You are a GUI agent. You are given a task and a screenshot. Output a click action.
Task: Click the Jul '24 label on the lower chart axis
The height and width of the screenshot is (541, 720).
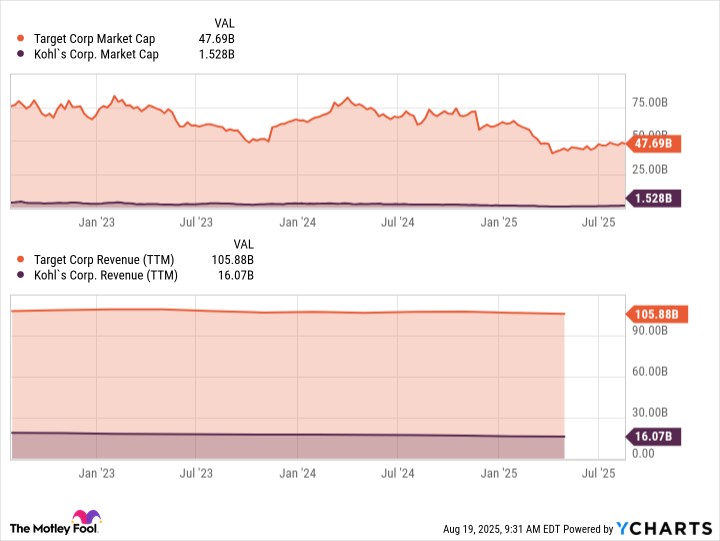coord(399,473)
